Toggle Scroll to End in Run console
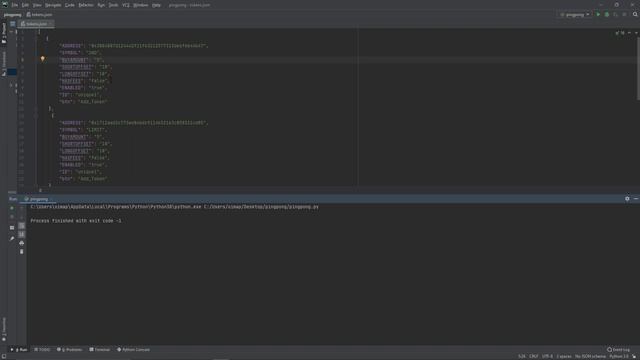This screenshot has height=360, width=640. (22, 234)
